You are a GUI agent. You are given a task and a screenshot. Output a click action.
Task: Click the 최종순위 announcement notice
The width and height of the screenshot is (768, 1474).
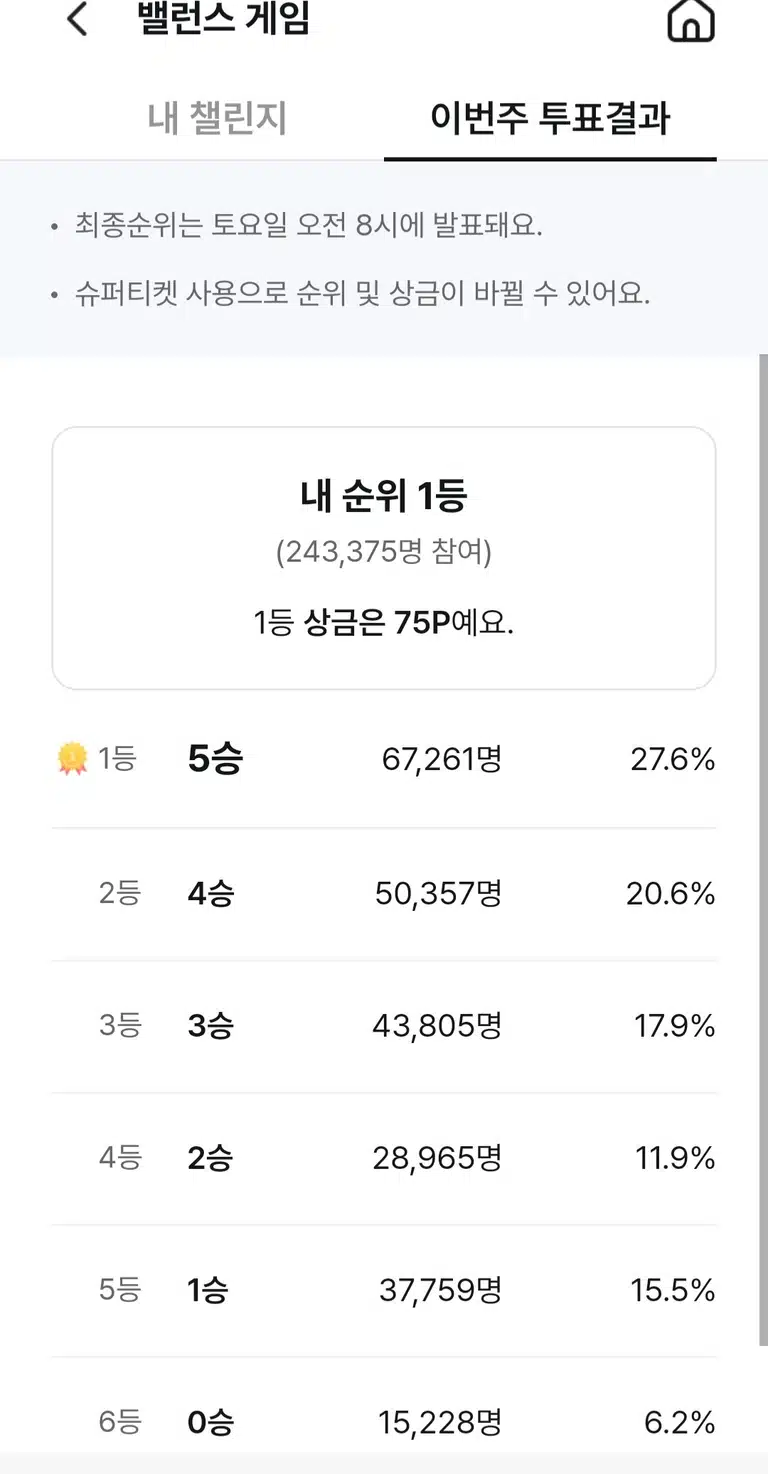pyautogui.click(x=309, y=226)
